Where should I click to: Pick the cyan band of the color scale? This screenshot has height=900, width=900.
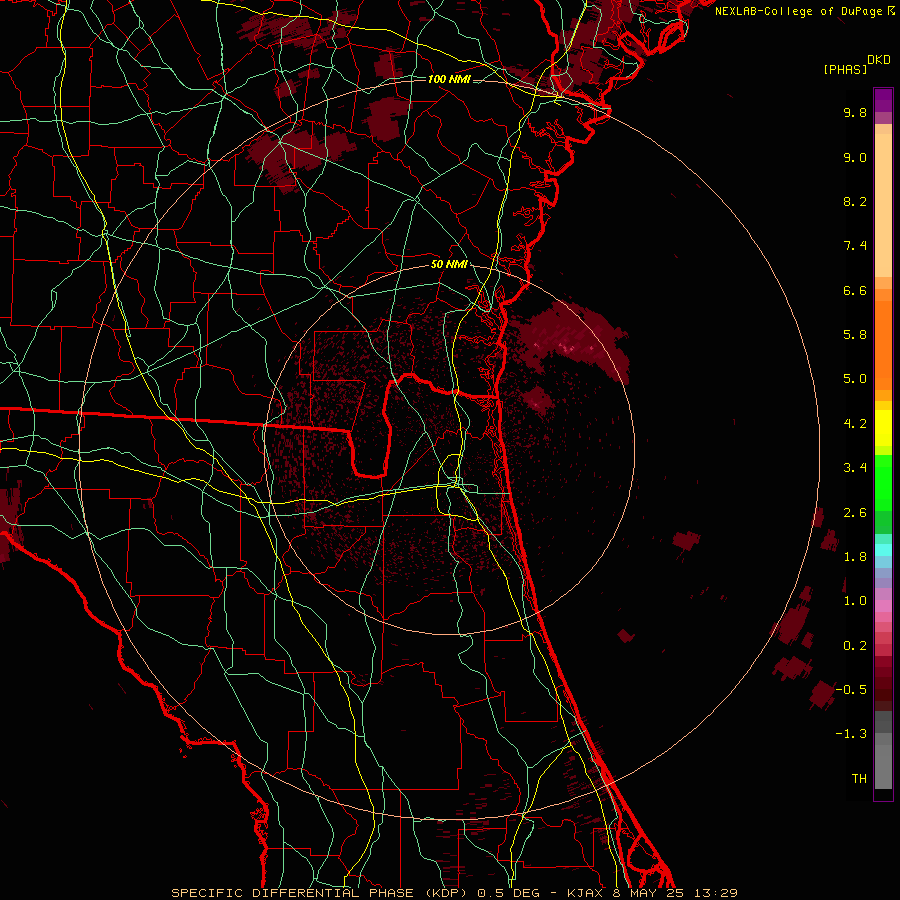883,550
